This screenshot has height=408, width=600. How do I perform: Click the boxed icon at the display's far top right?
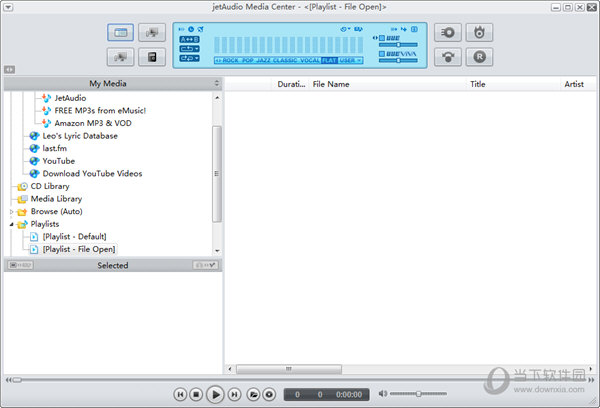click(414, 29)
